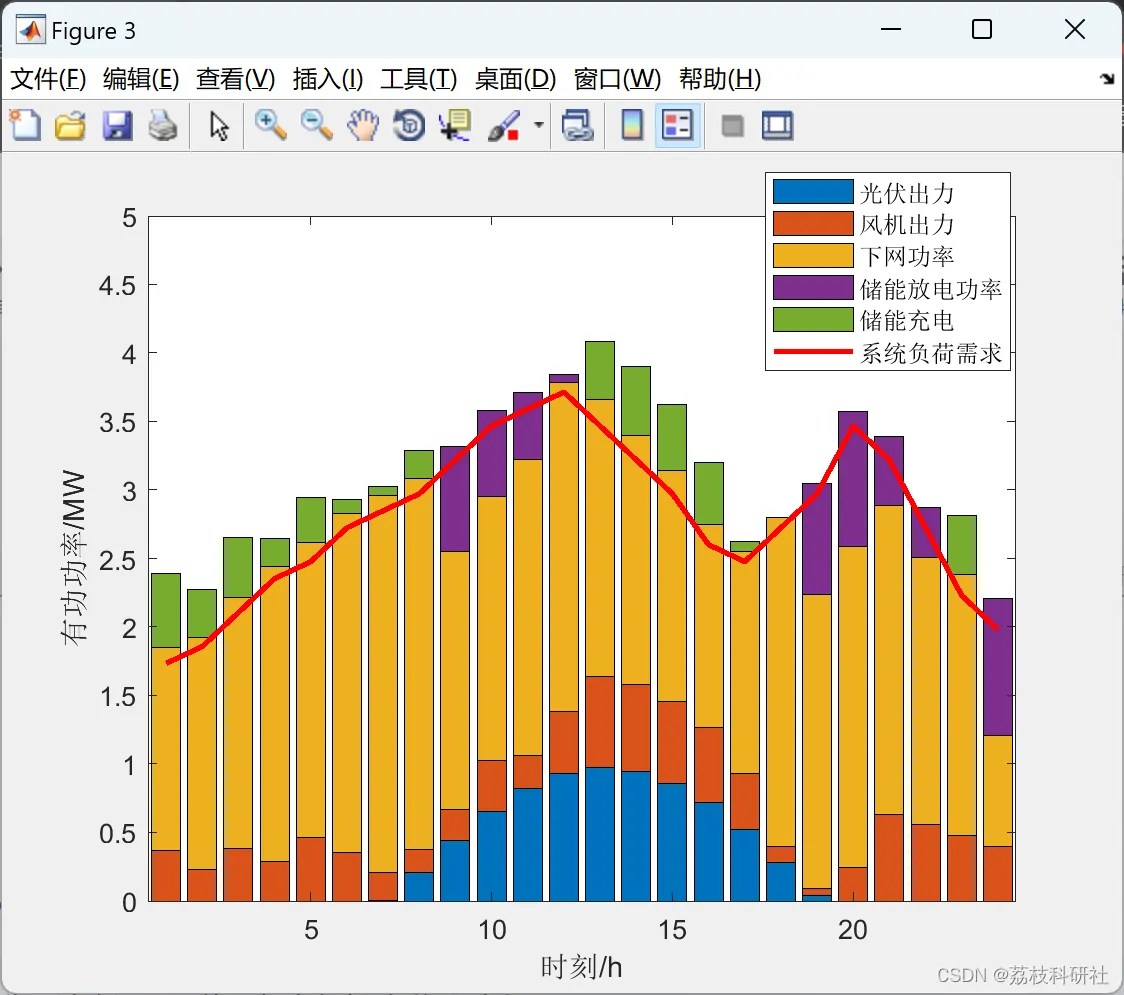Select the Edit Plot arrow tool

click(219, 125)
